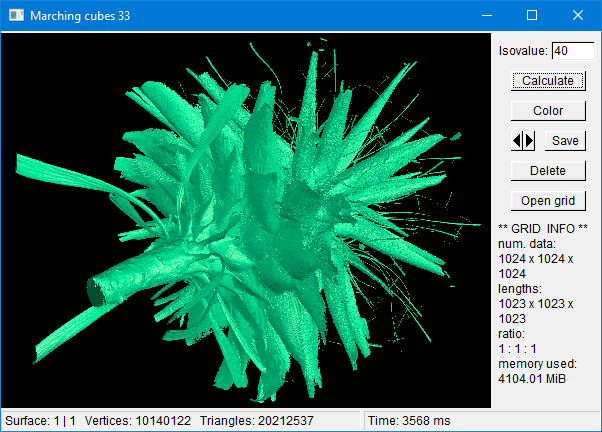Click the previous surface left arrow

pyautogui.click(x=517, y=141)
